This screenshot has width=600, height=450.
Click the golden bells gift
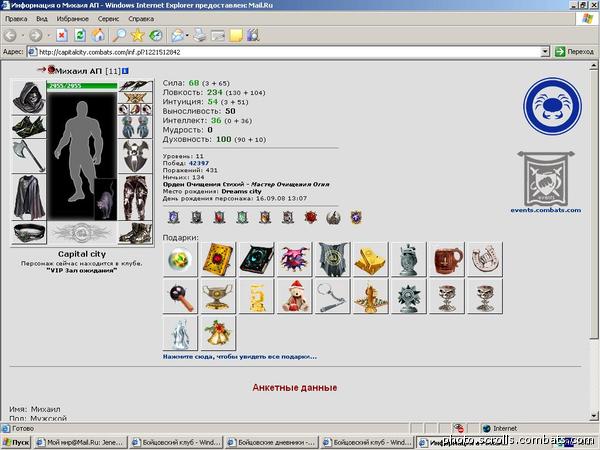218,333
